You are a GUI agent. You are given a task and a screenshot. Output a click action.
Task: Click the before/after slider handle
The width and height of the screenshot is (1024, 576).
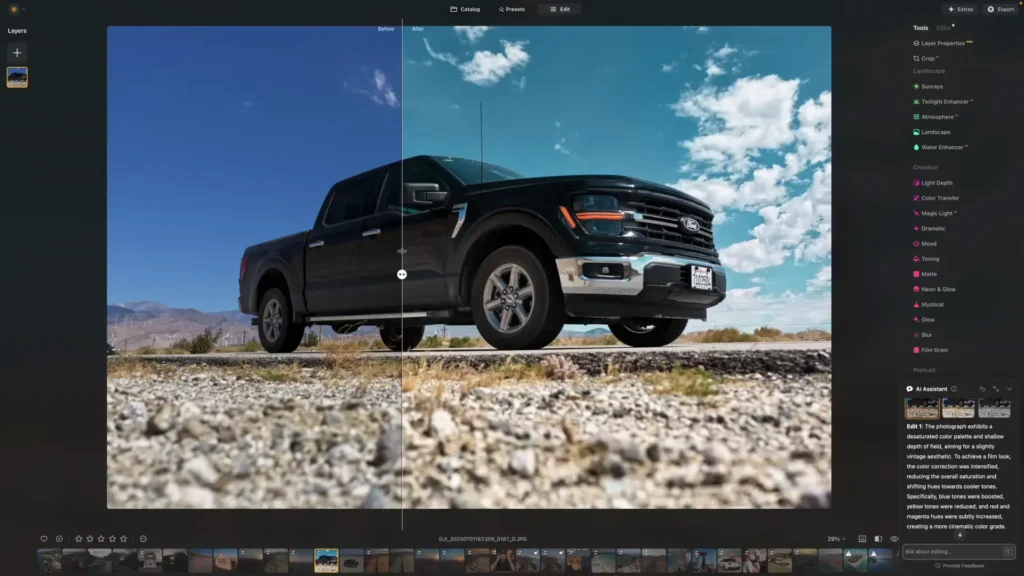[x=402, y=273]
